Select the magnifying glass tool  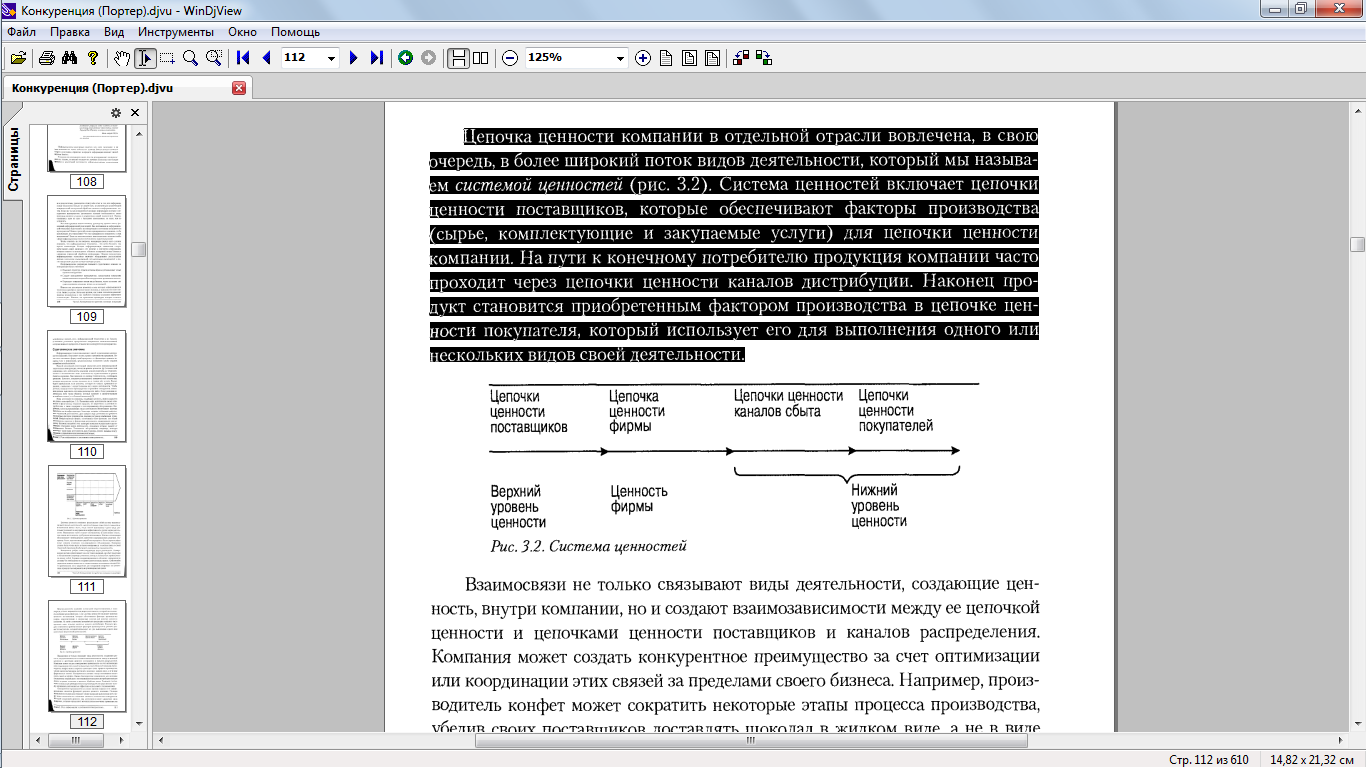190,58
